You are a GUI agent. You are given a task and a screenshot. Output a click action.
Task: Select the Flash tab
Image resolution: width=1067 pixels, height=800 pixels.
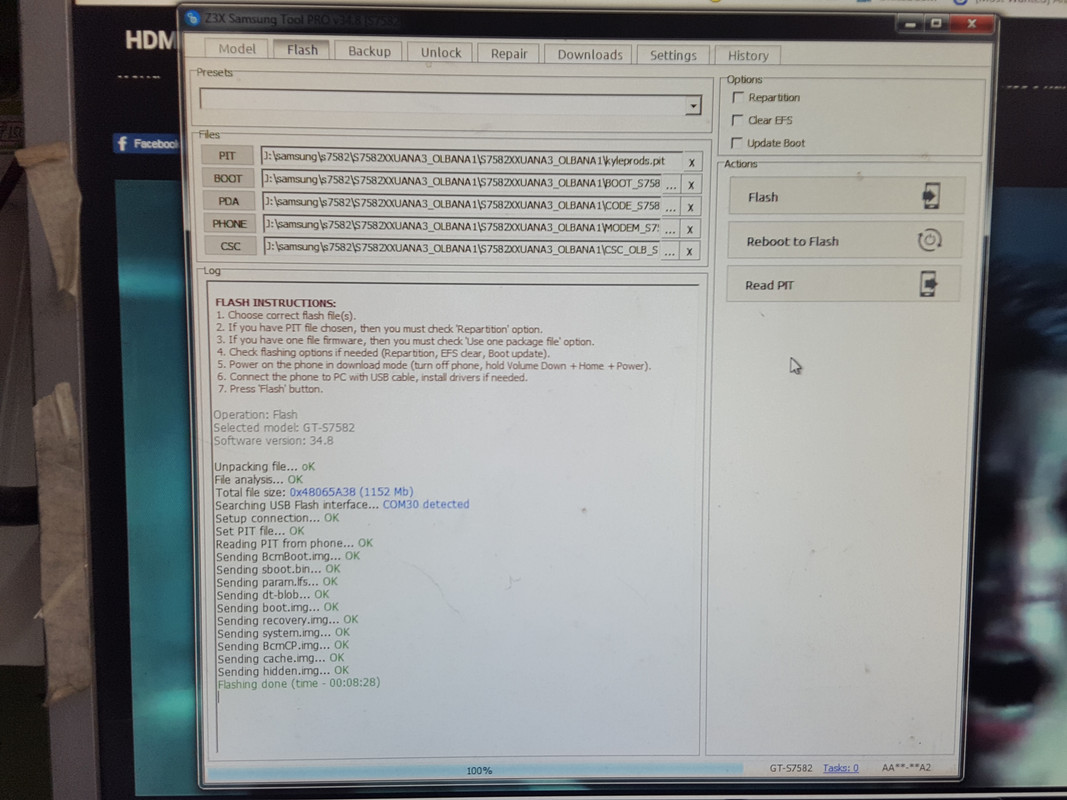pyautogui.click(x=302, y=50)
